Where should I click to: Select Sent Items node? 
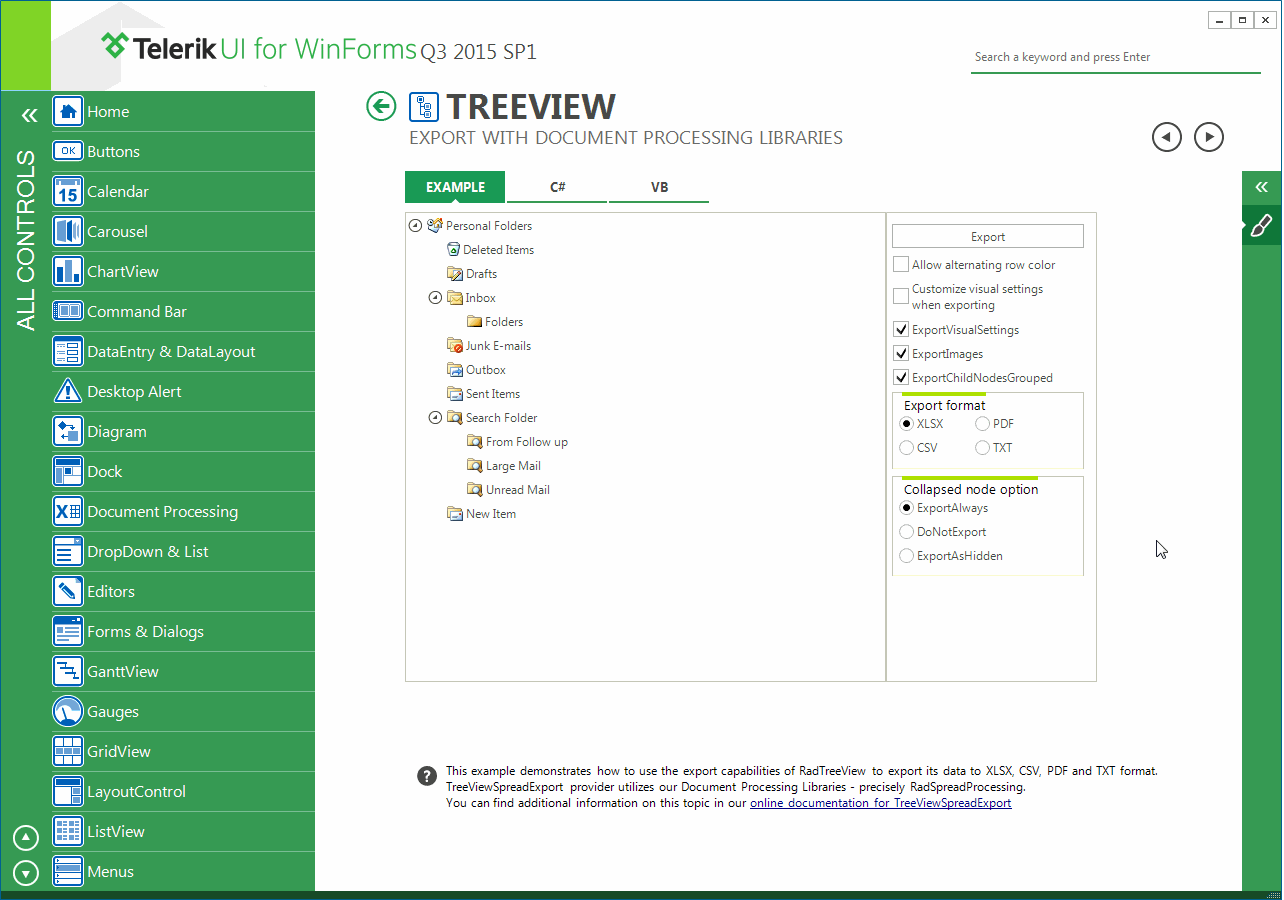tap(493, 394)
